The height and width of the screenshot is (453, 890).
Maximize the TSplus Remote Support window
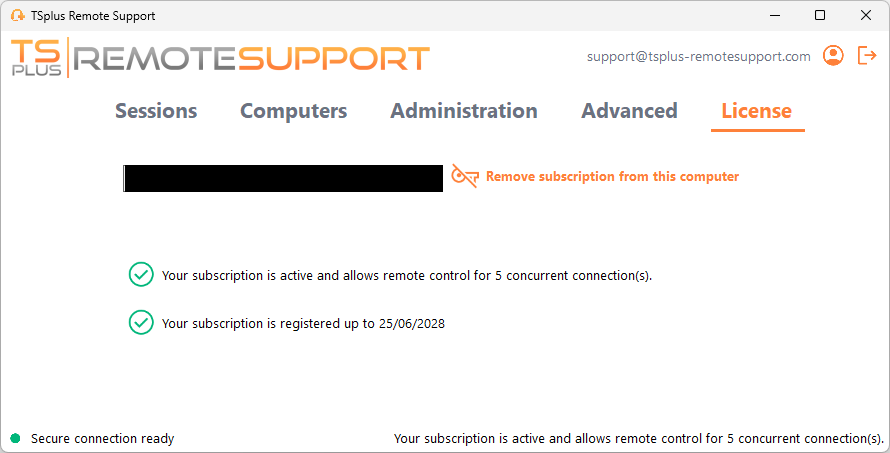(820, 16)
